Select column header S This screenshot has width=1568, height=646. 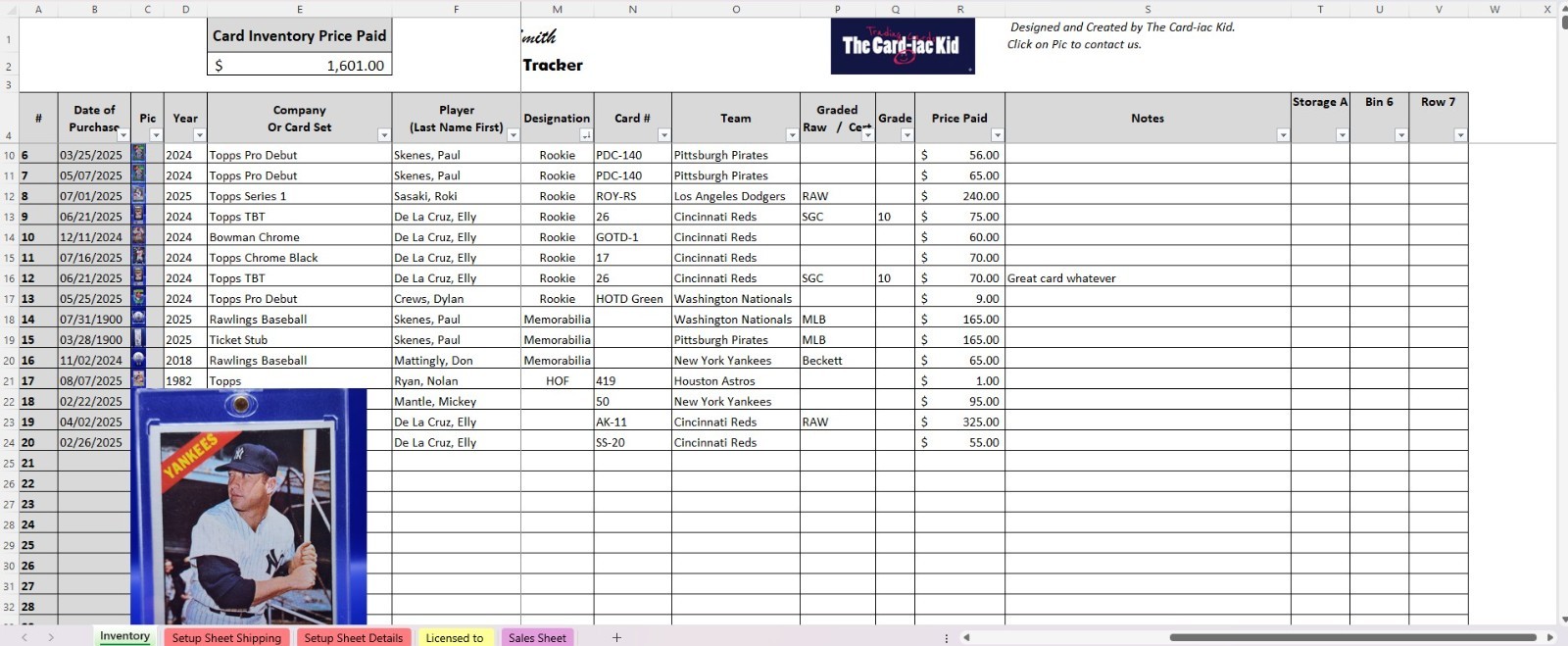tap(1148, 9)
